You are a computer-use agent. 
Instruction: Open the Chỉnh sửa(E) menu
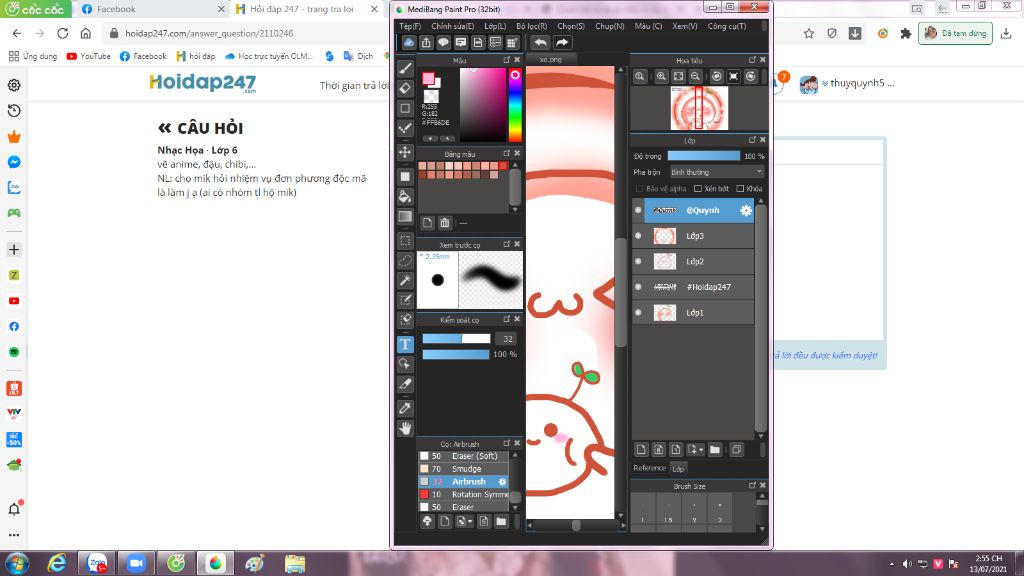point(453,26)
